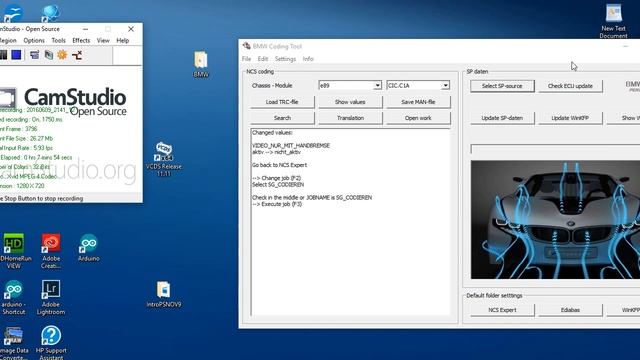The height and width of the screenshot is (360, 640).
Task: Open the File menu in BMW Coding Tool
Action: click(247, 59)
